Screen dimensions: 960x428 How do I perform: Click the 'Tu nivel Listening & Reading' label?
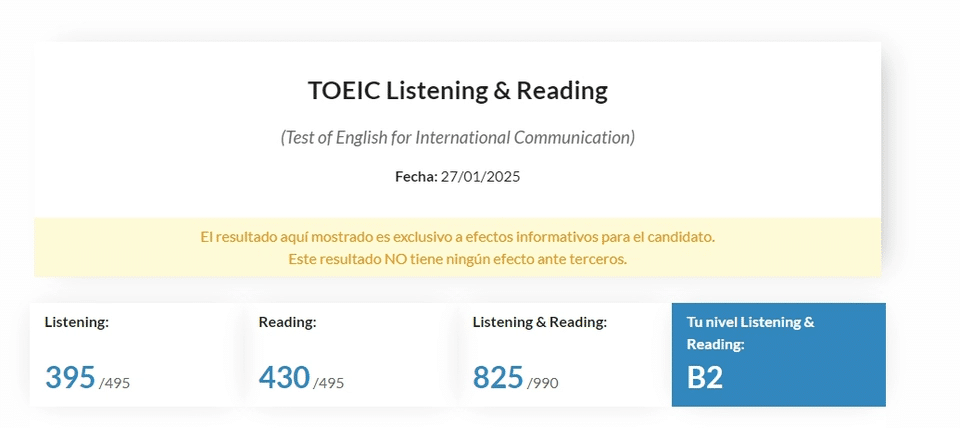click(x=751, y=333)
